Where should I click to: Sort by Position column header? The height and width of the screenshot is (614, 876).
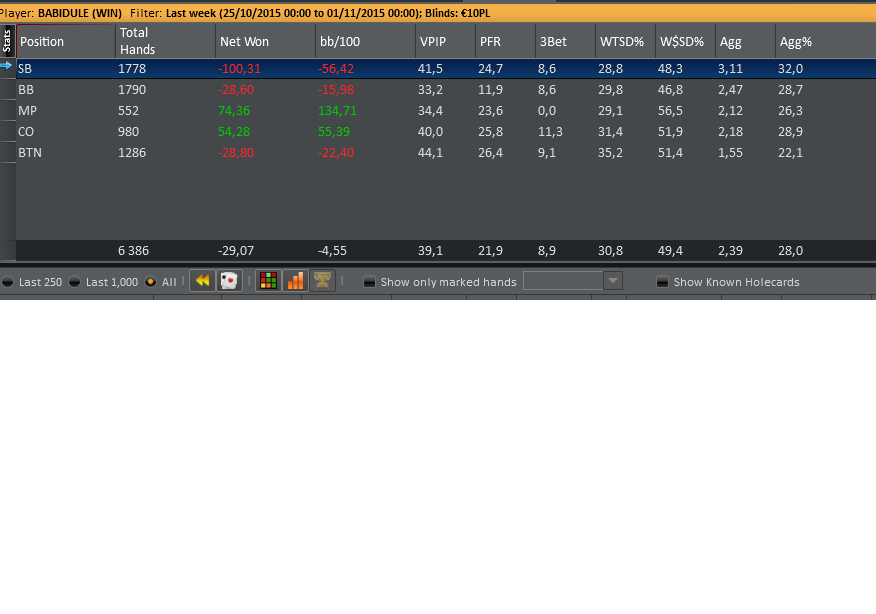(x=66, y=41)
